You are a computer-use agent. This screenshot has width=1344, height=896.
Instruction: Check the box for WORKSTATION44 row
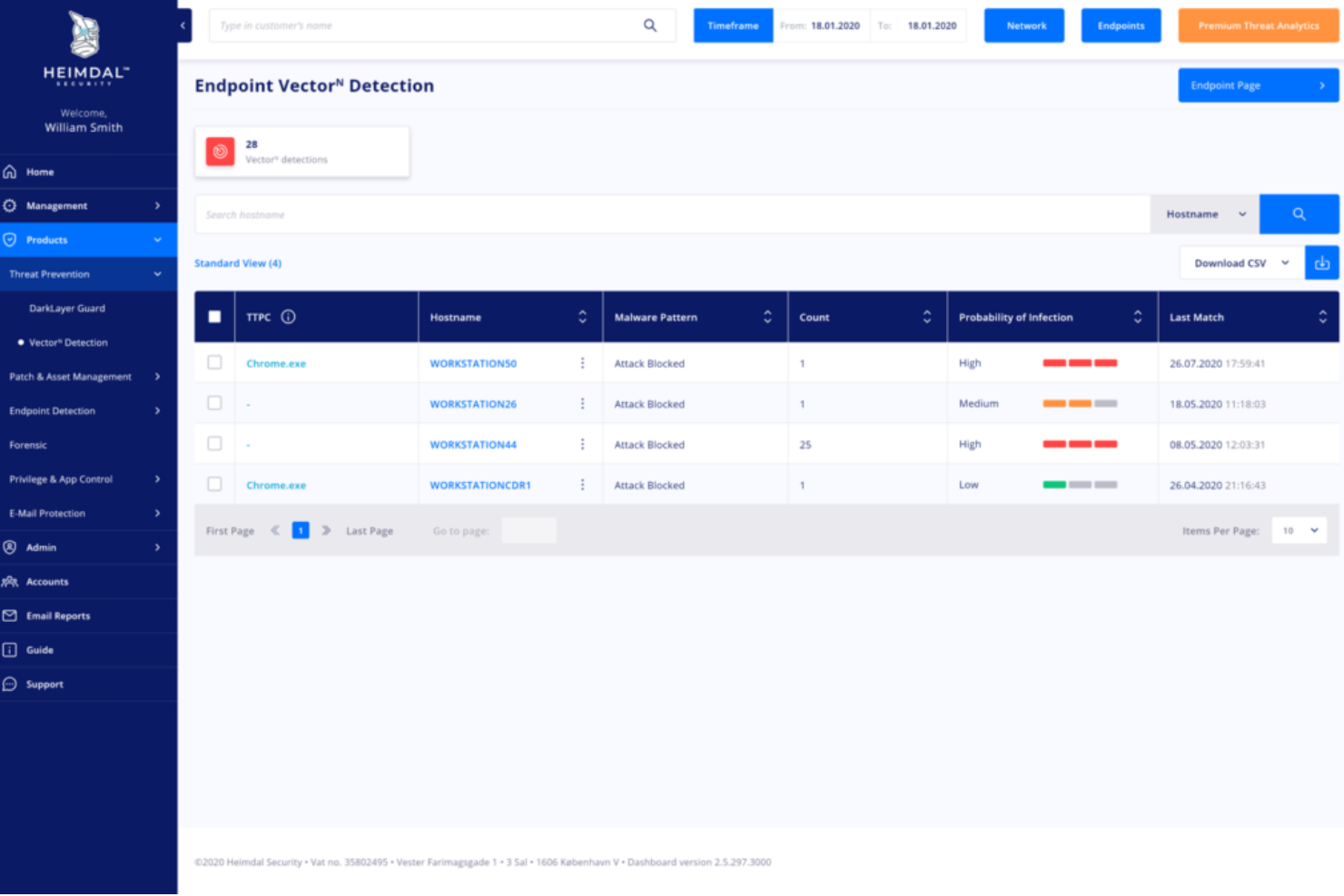pyautogui.click(x=214, y=444)
